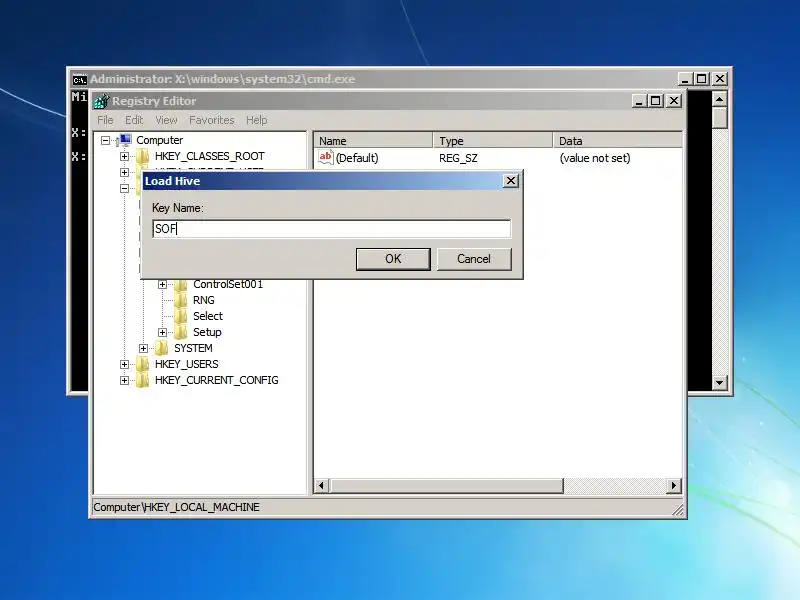Close the Load Hive dialog
Viewport: 800px width, 600px height.
pyautogui.click(x=511, y=181)
